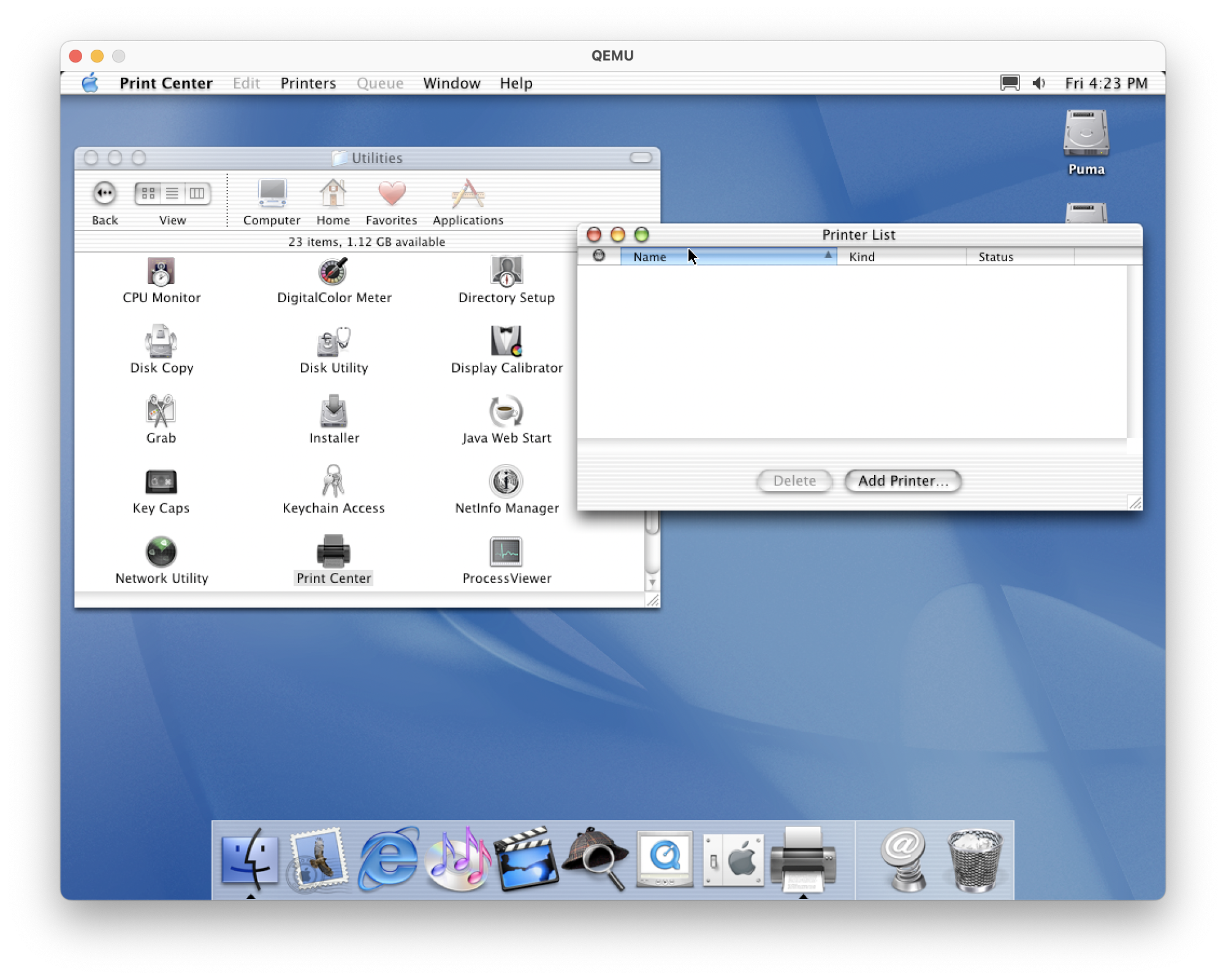Click Utilities window scroll down arrow
Image resolution: width=1226 pixels, height=980 pixels.
point(653,583)
